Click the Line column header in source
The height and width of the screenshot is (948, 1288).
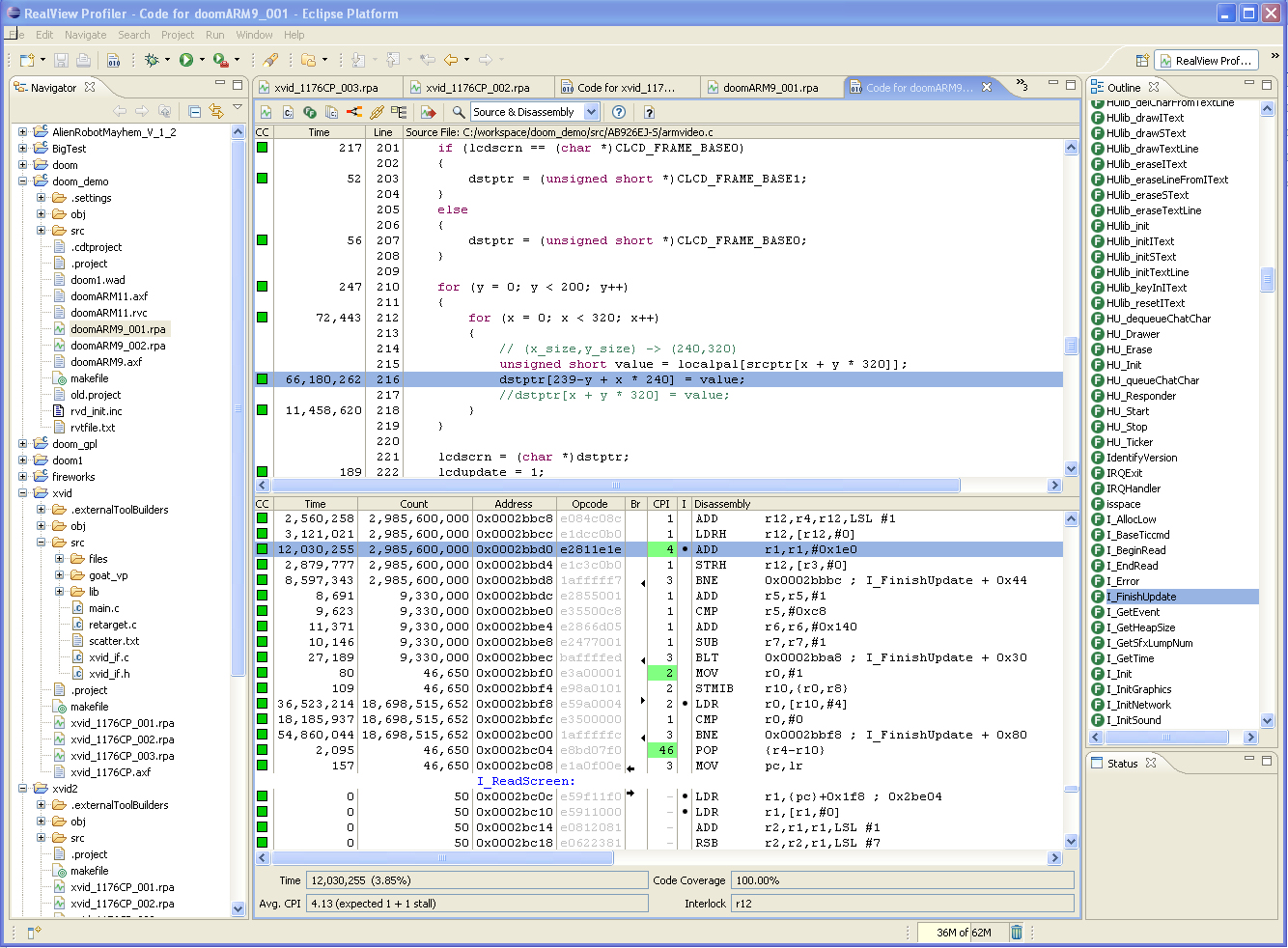(383, 132)
